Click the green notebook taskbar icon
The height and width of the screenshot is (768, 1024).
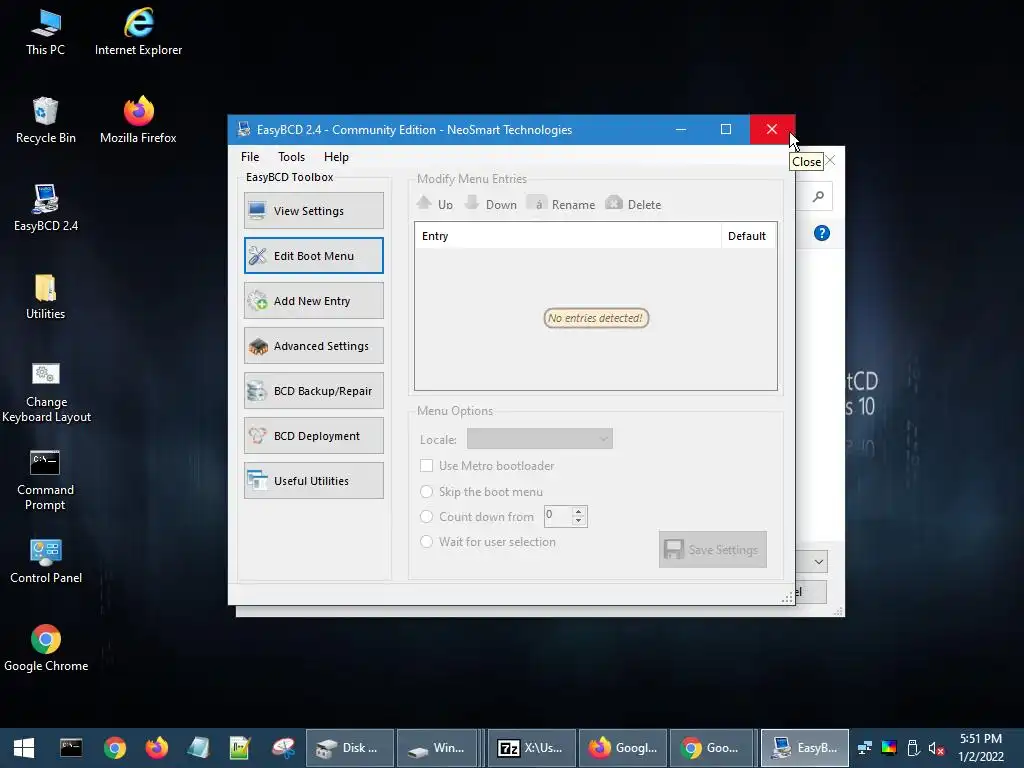click(240, 748)
